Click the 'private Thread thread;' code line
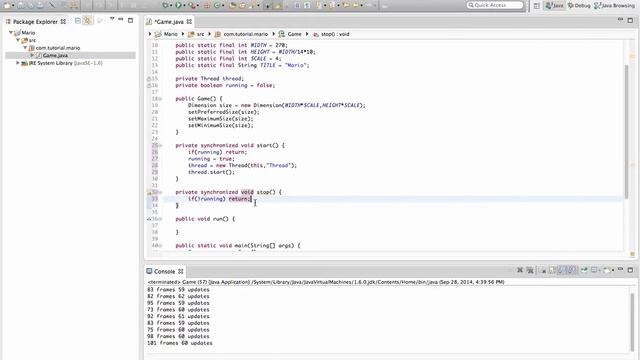Image resolution: width=640 pixels, height=360 pixels. [x=209, y=78]
